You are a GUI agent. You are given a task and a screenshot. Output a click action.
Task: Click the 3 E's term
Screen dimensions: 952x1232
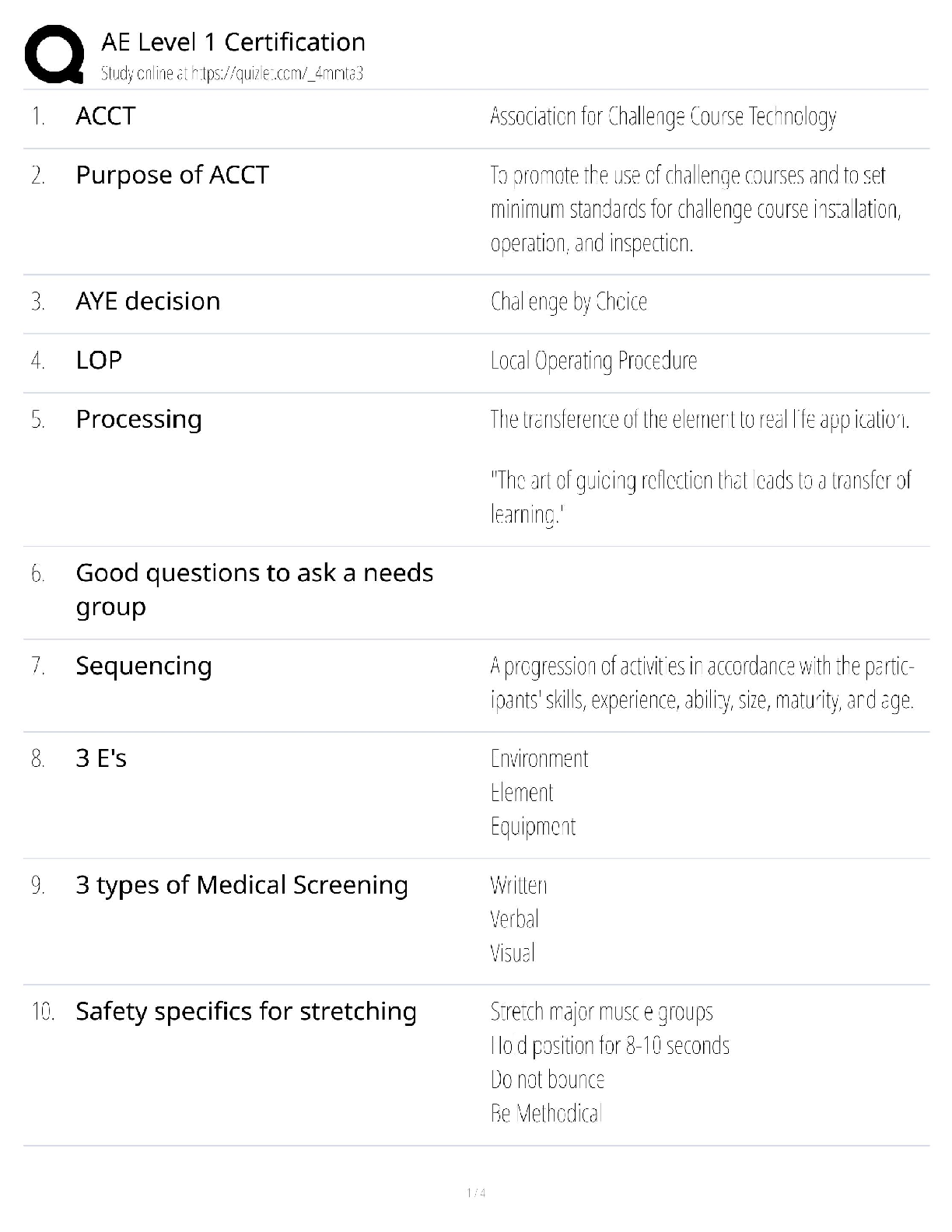(101, 758)
